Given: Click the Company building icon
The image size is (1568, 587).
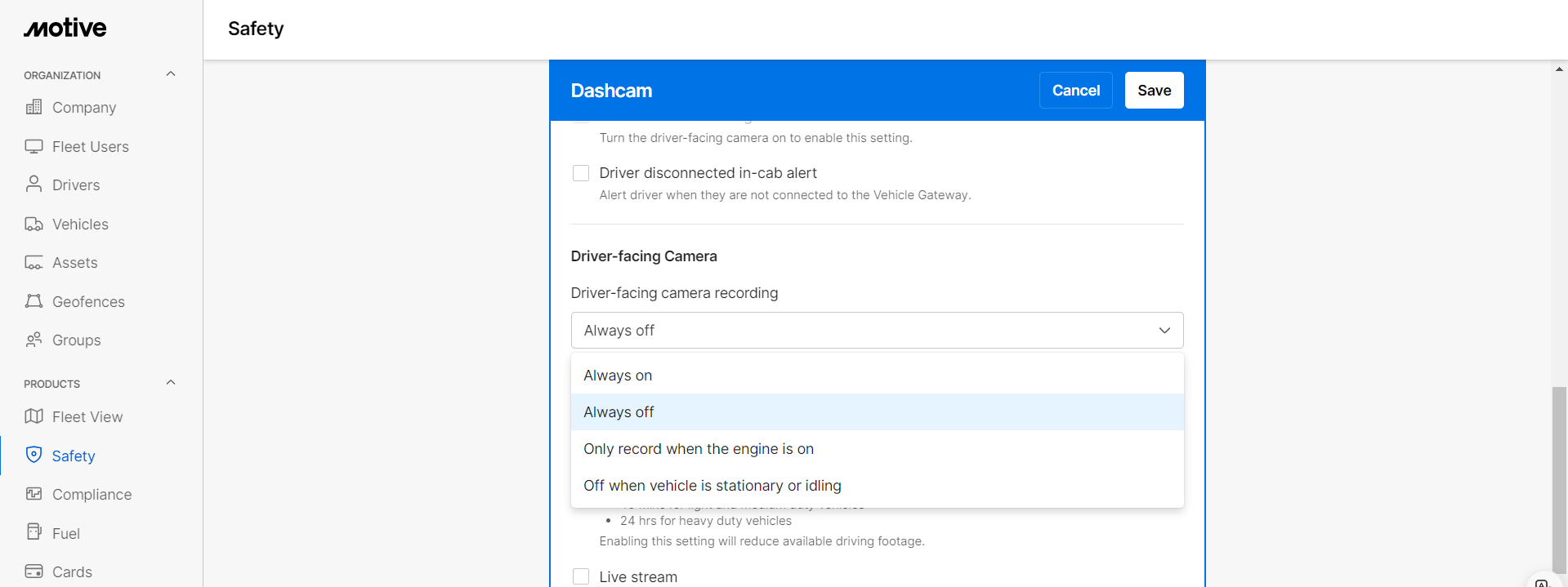Looking at the screenshot, I should (34, 107).
